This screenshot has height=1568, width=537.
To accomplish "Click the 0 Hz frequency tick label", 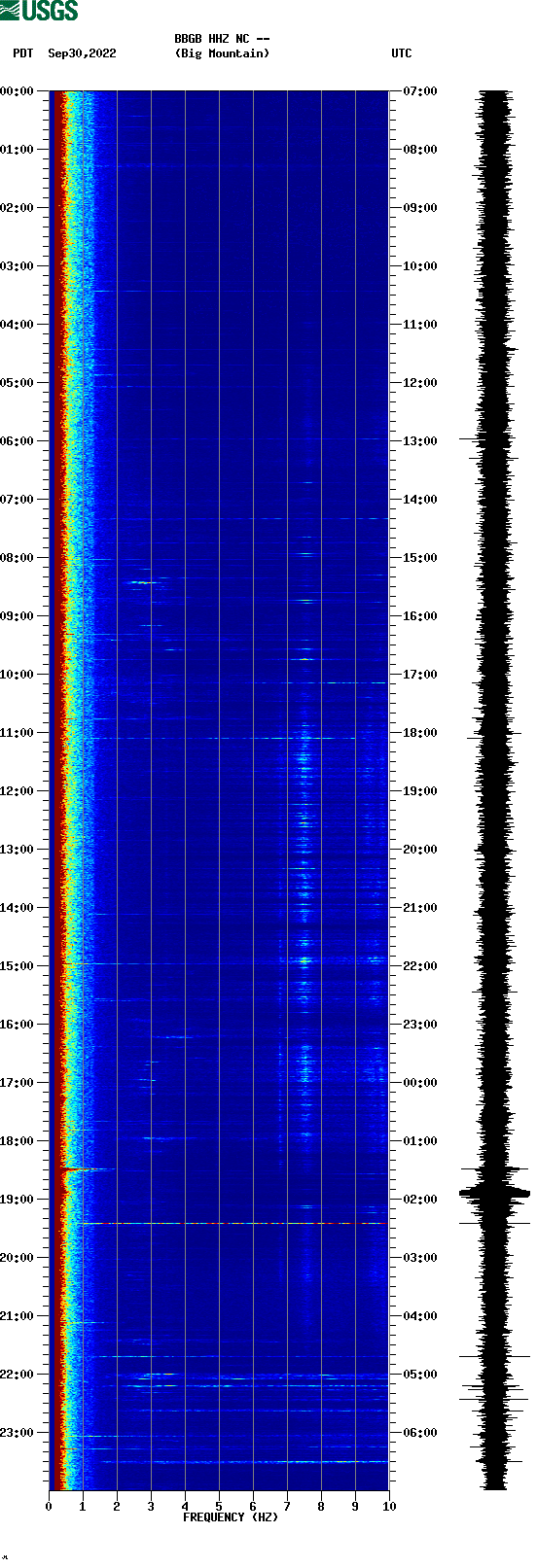I will 49,1507.
